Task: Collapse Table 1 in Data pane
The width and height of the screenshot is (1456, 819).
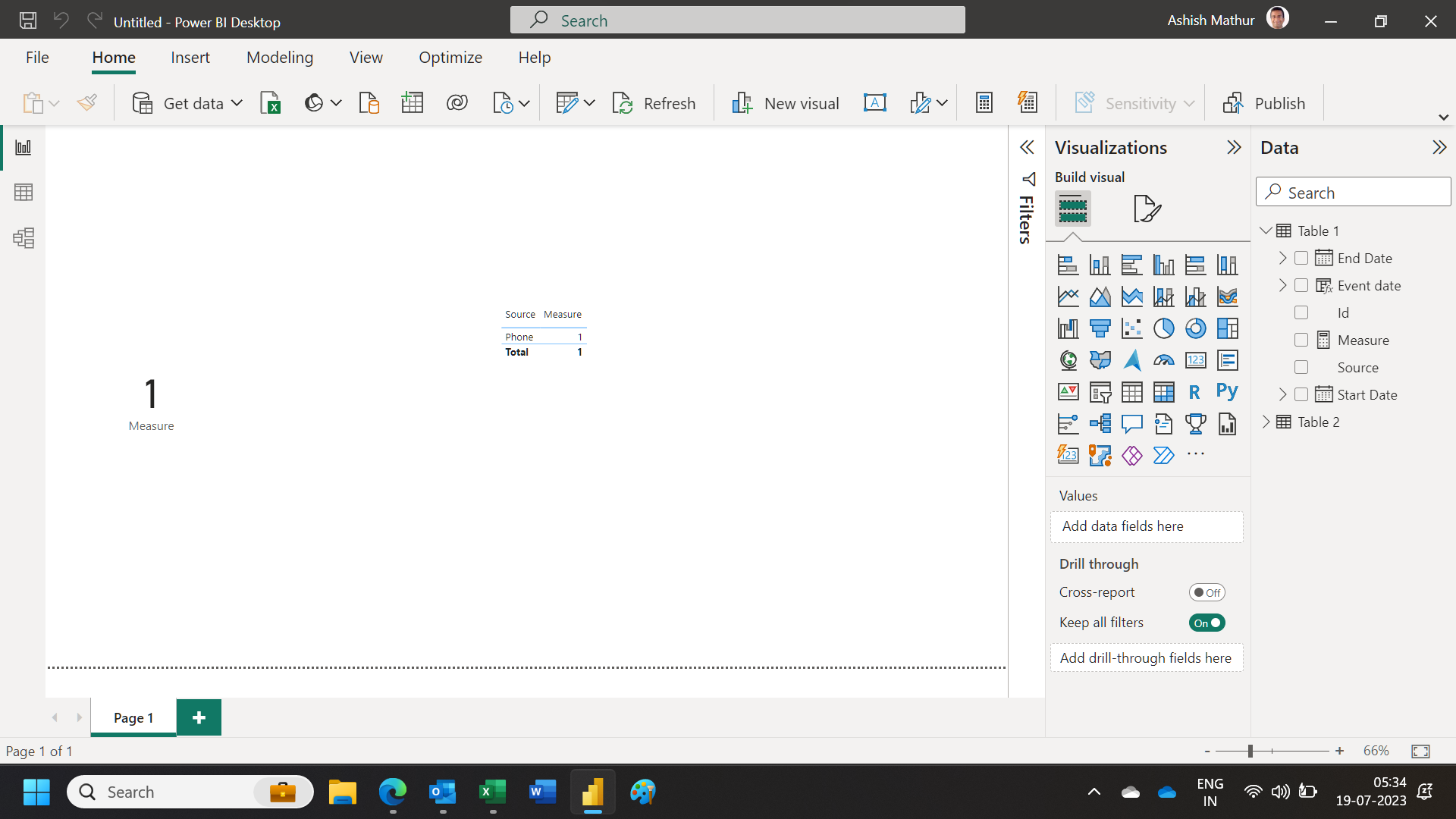Action: click(1266, 231)
